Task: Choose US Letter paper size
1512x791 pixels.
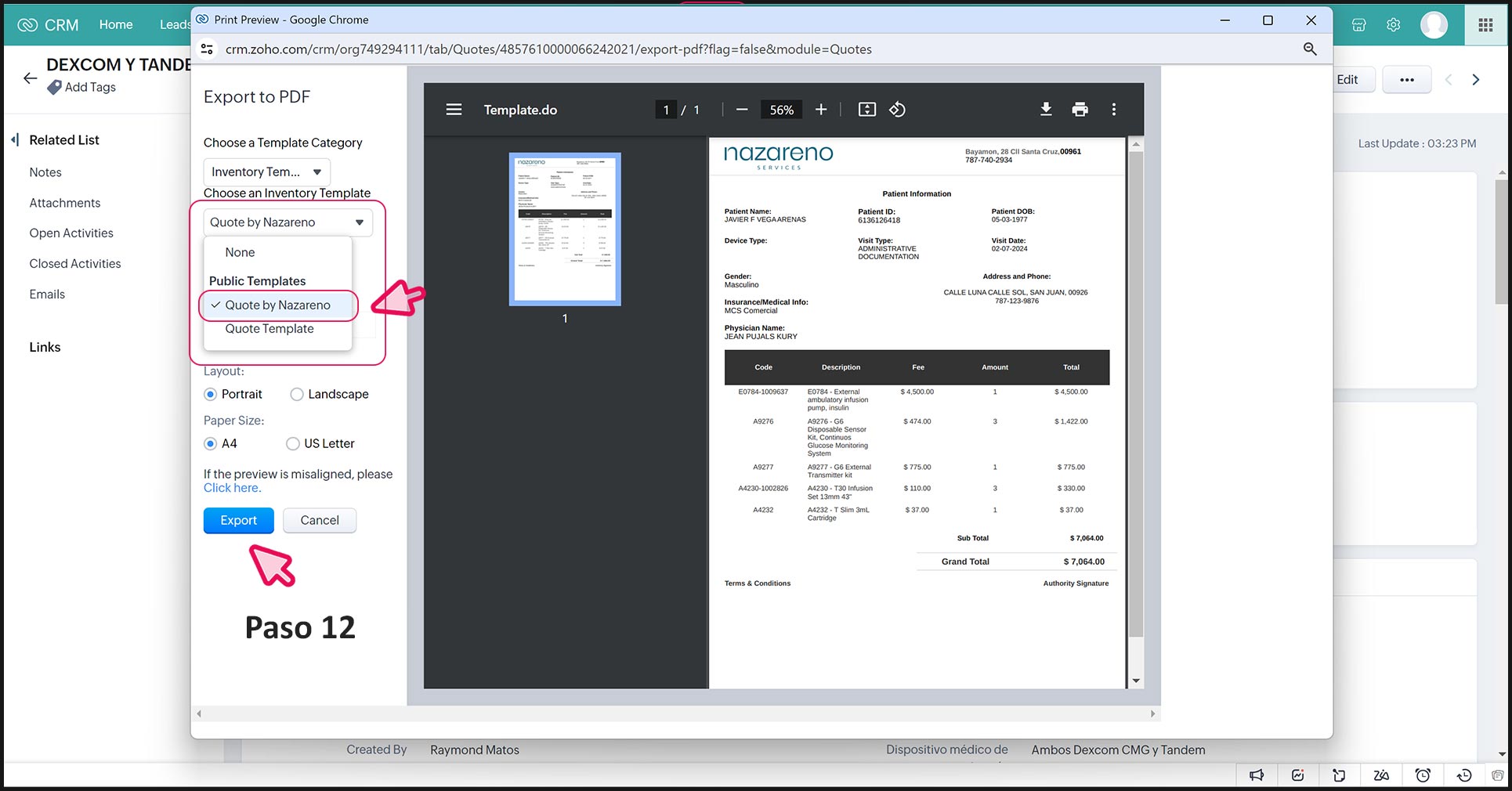Action: point(293,444)
